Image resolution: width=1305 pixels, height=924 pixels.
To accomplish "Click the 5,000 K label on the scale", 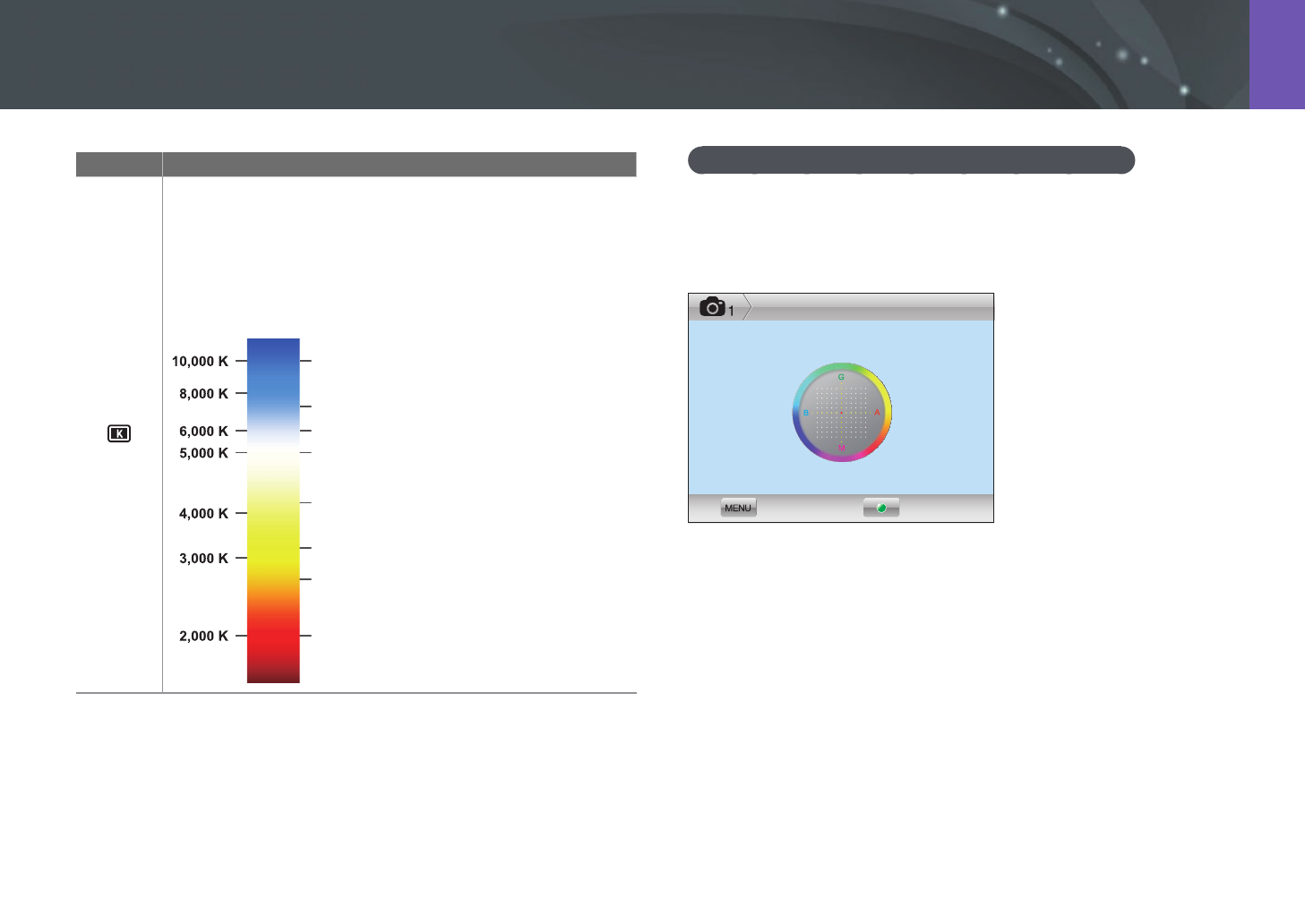I will (203, 453).
